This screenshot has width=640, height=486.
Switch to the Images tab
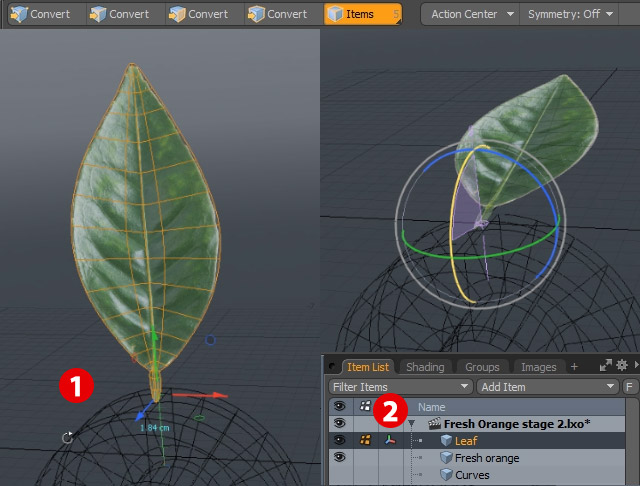(538, 367)
